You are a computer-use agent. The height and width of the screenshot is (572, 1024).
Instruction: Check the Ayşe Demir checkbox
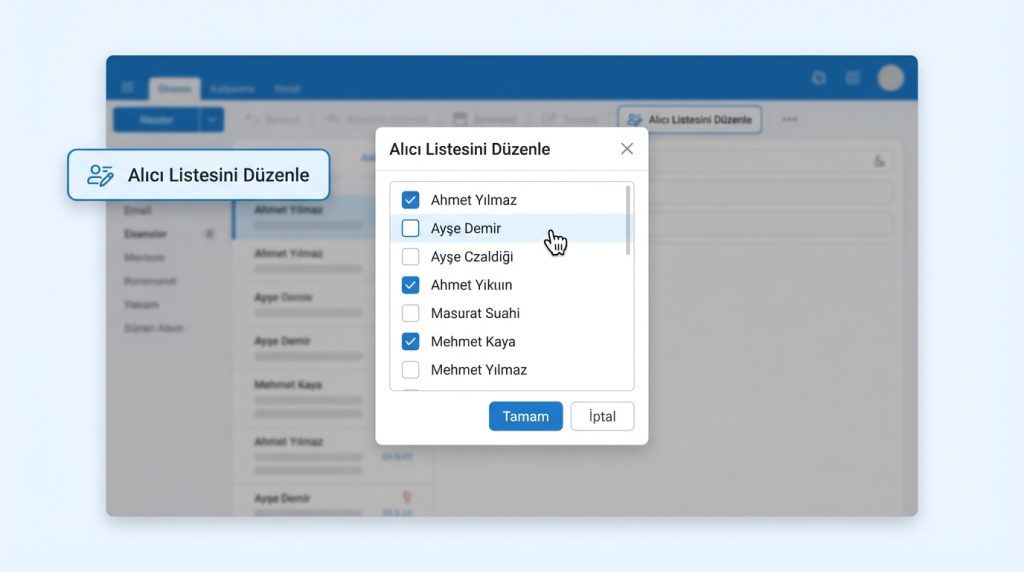[410, 228]
